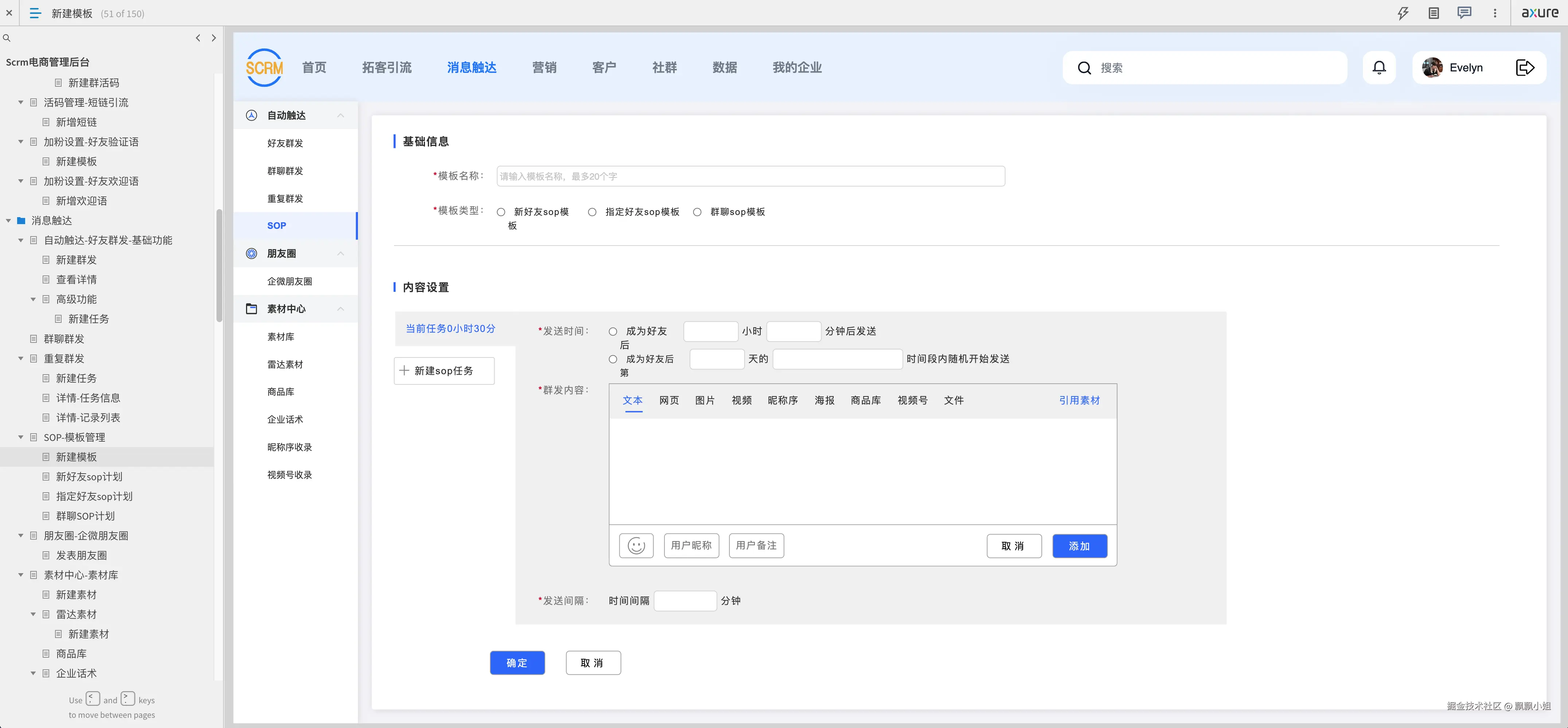Click the 素材中心 folder icon
This screenshot has height=728, width=1568.
coord(251,309)
